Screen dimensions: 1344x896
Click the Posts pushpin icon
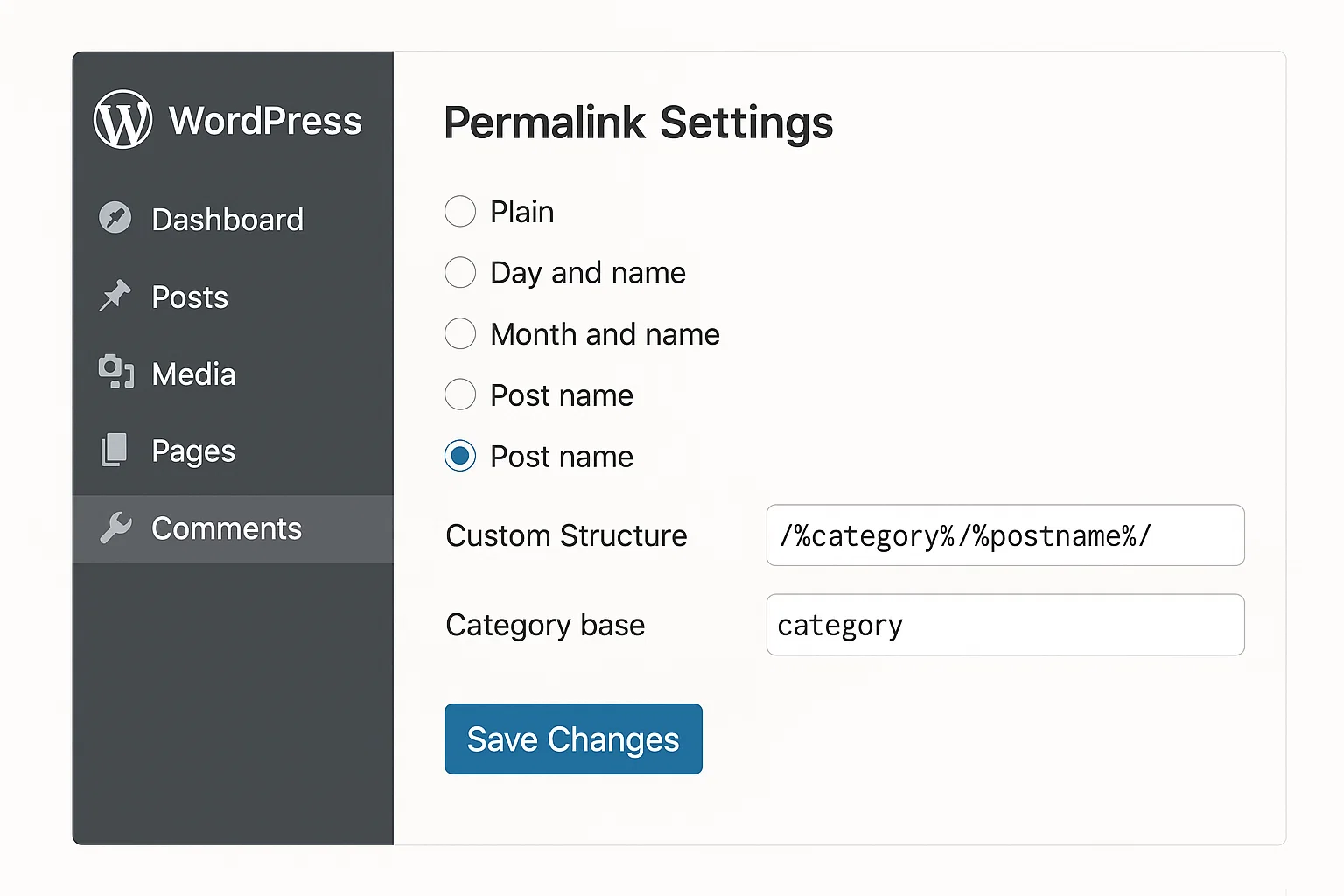(115, 297)
